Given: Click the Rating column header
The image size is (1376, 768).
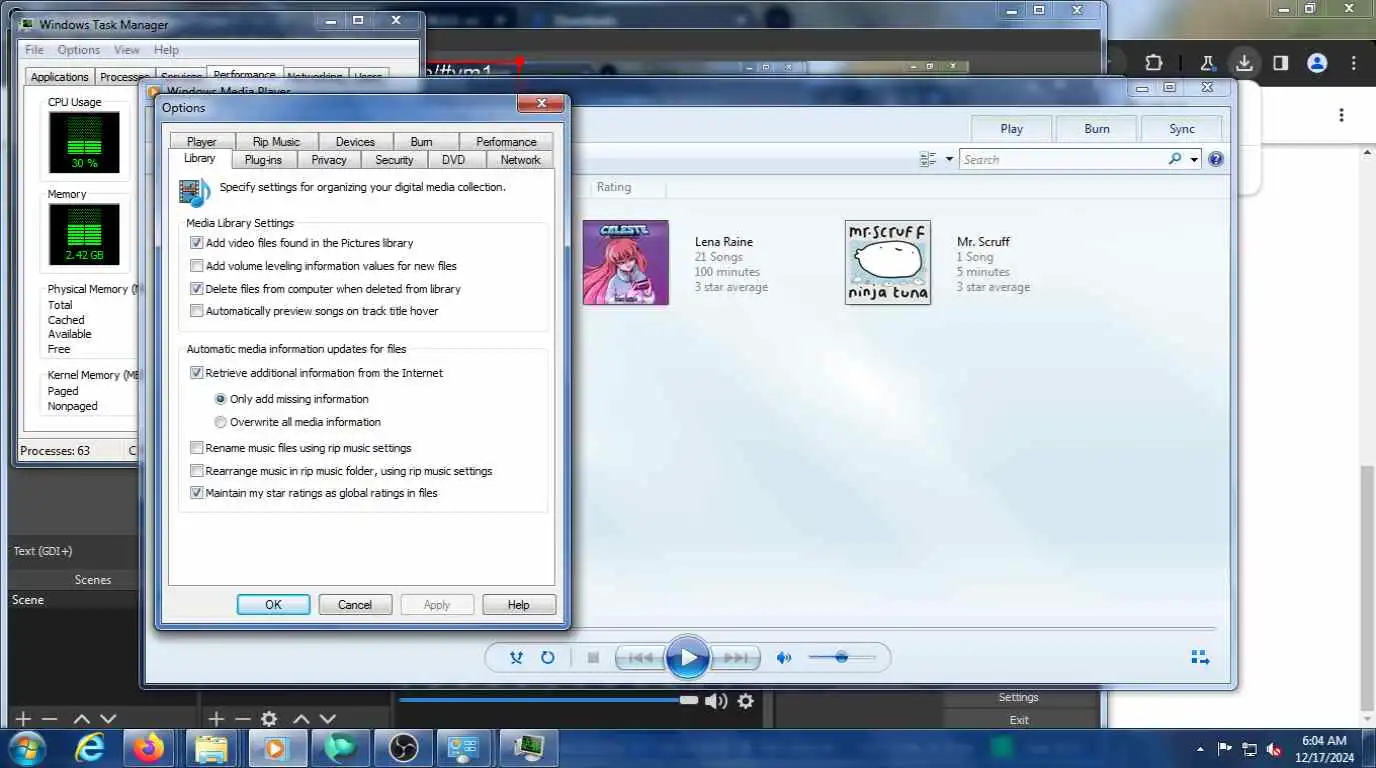Looking at the screenshot, I should point(614,187).
